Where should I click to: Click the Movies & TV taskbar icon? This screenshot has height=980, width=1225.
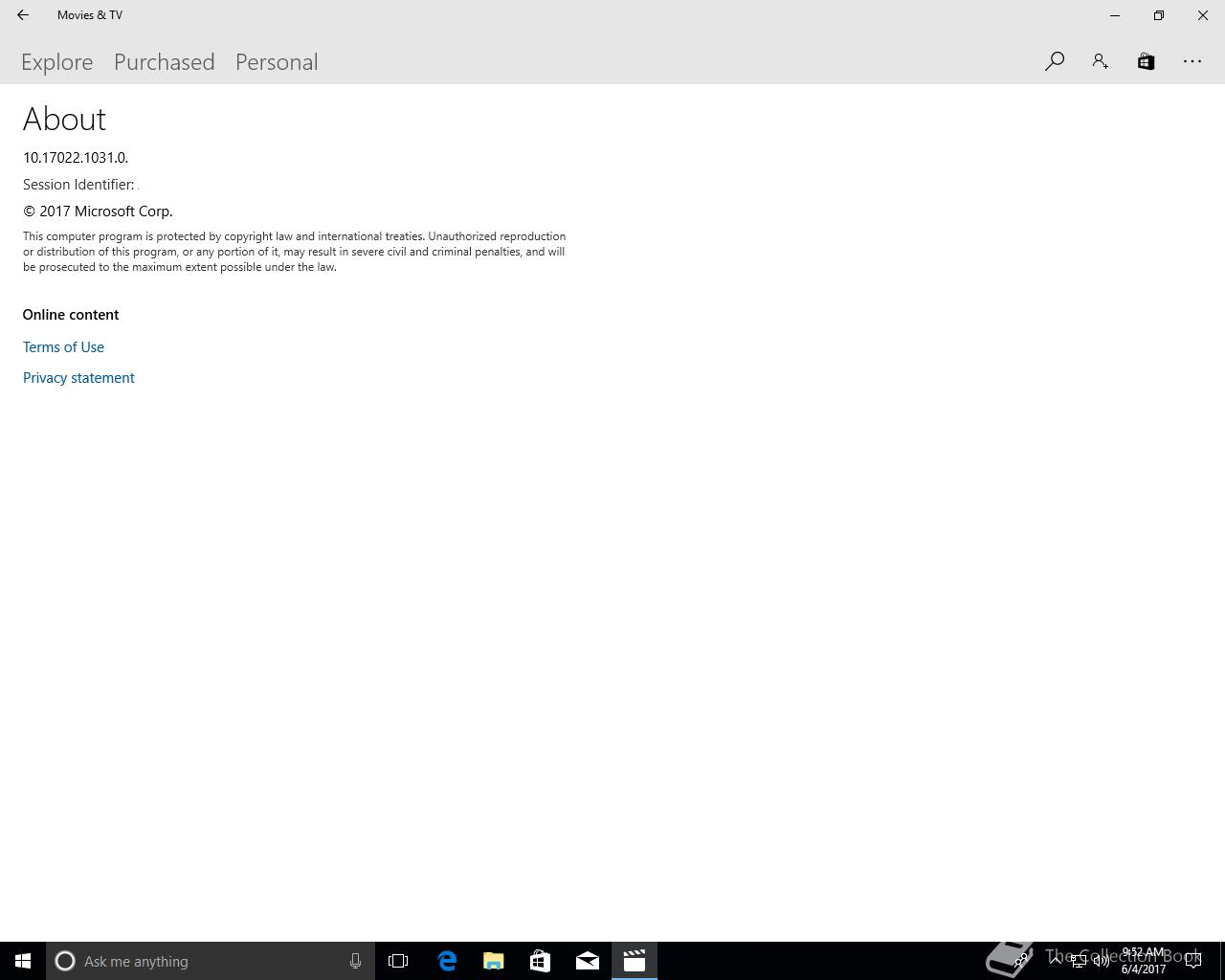635,961
